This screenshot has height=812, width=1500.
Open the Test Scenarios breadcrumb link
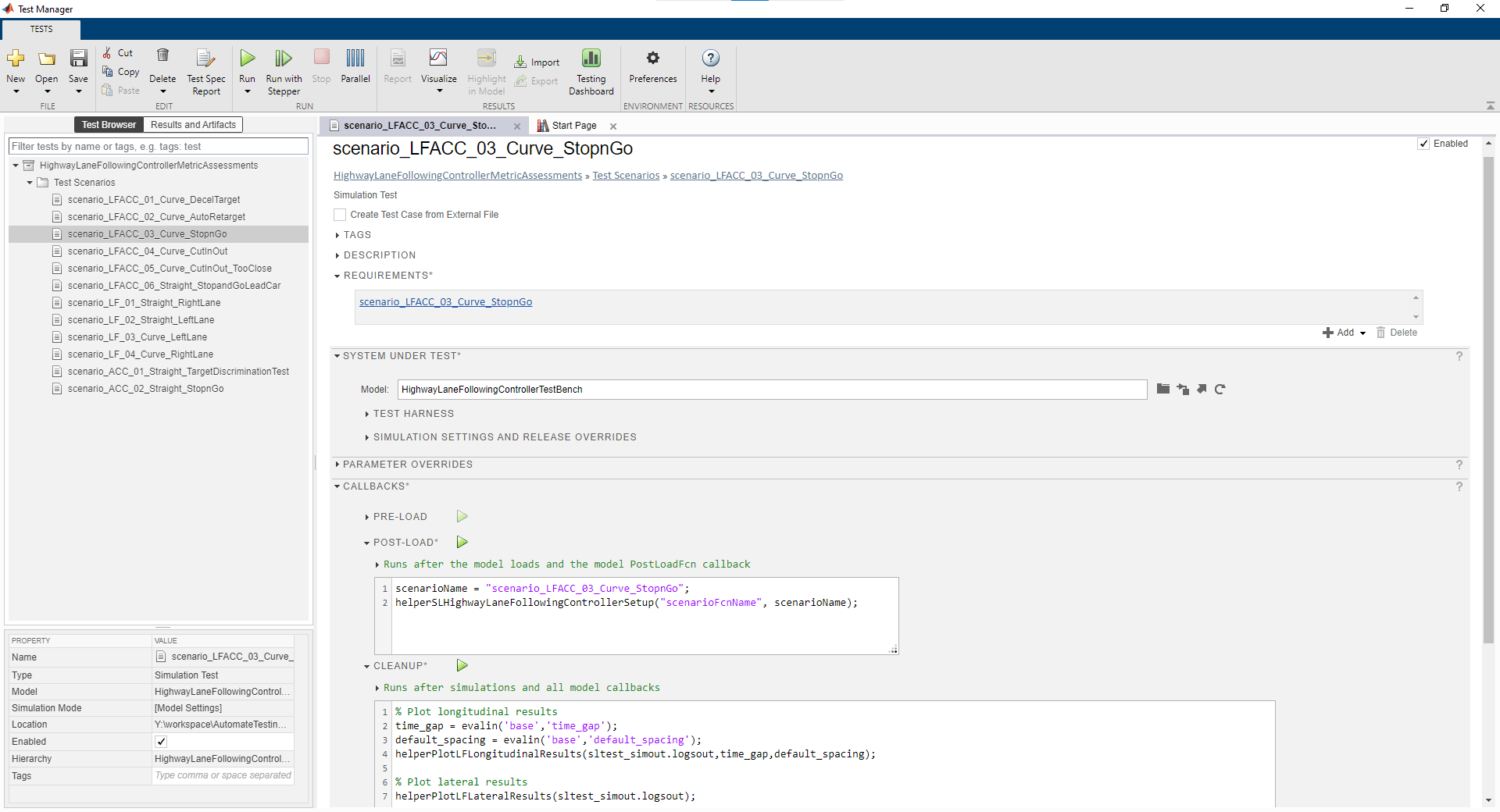(x=626, y=176)
